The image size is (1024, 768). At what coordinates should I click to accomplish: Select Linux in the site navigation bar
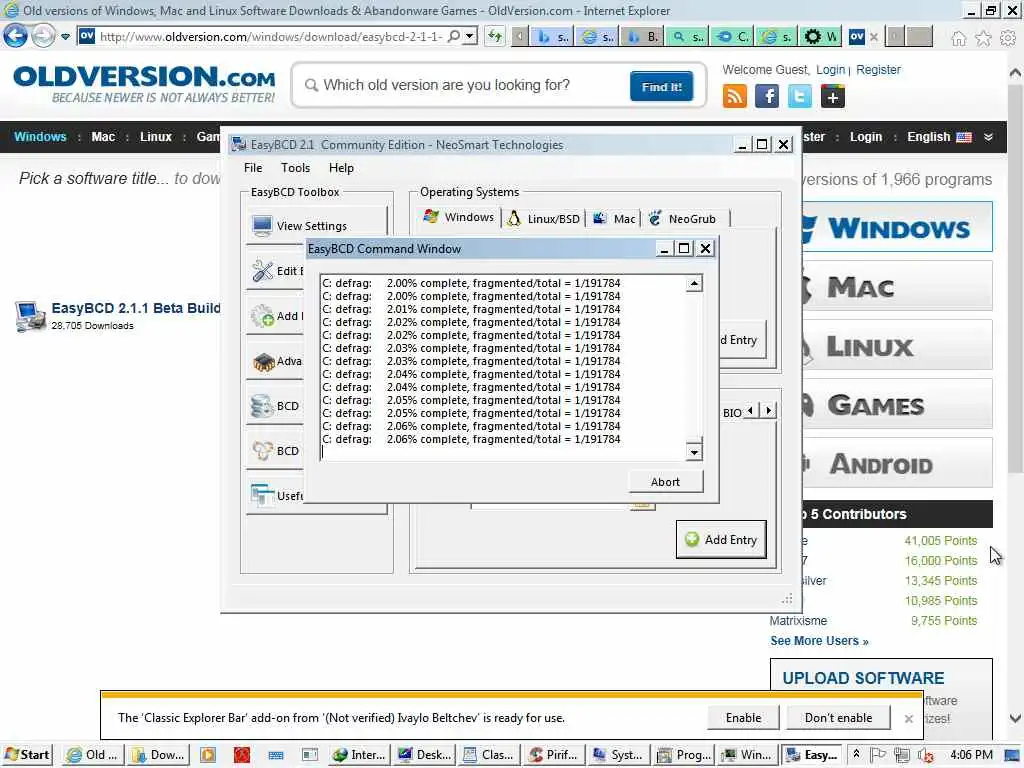(x=155, y=136)
